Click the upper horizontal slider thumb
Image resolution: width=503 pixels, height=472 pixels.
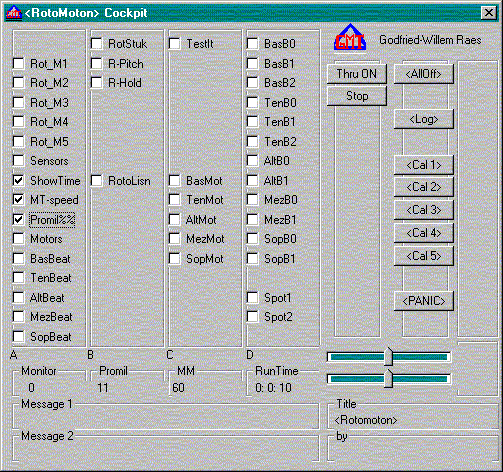pyautogui.click(x=388, y=356)
